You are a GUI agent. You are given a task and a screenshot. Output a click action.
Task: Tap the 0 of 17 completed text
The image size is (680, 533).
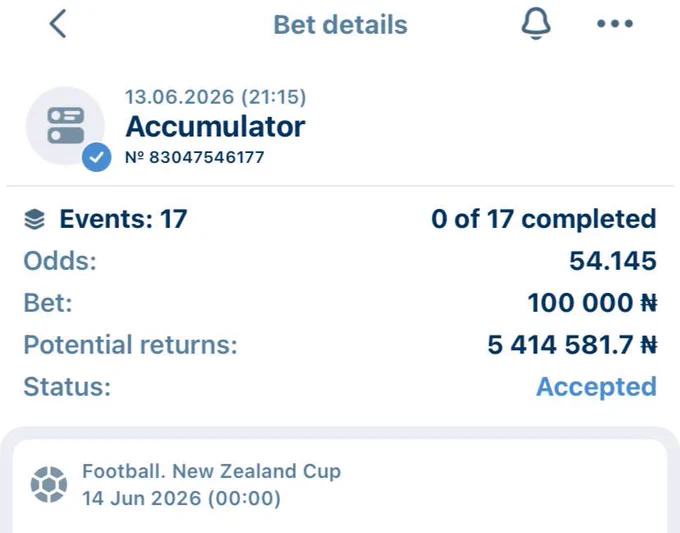pos(543,219)
